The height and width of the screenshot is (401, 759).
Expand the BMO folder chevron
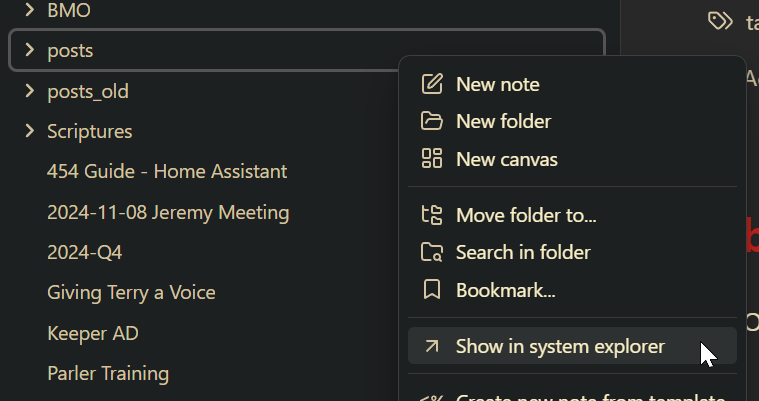[29, 12]
